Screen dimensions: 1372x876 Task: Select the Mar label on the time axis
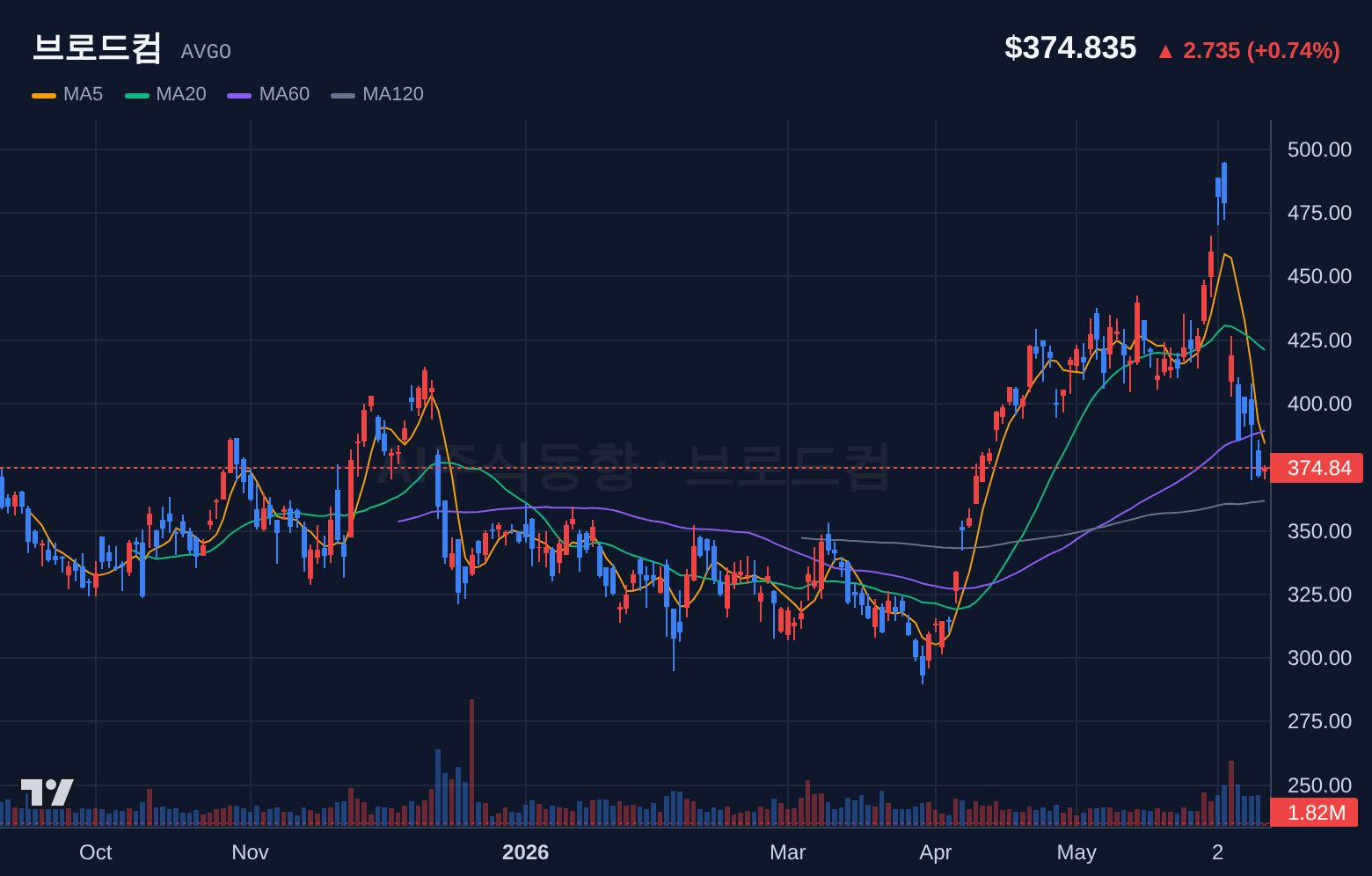coord(788,852)
